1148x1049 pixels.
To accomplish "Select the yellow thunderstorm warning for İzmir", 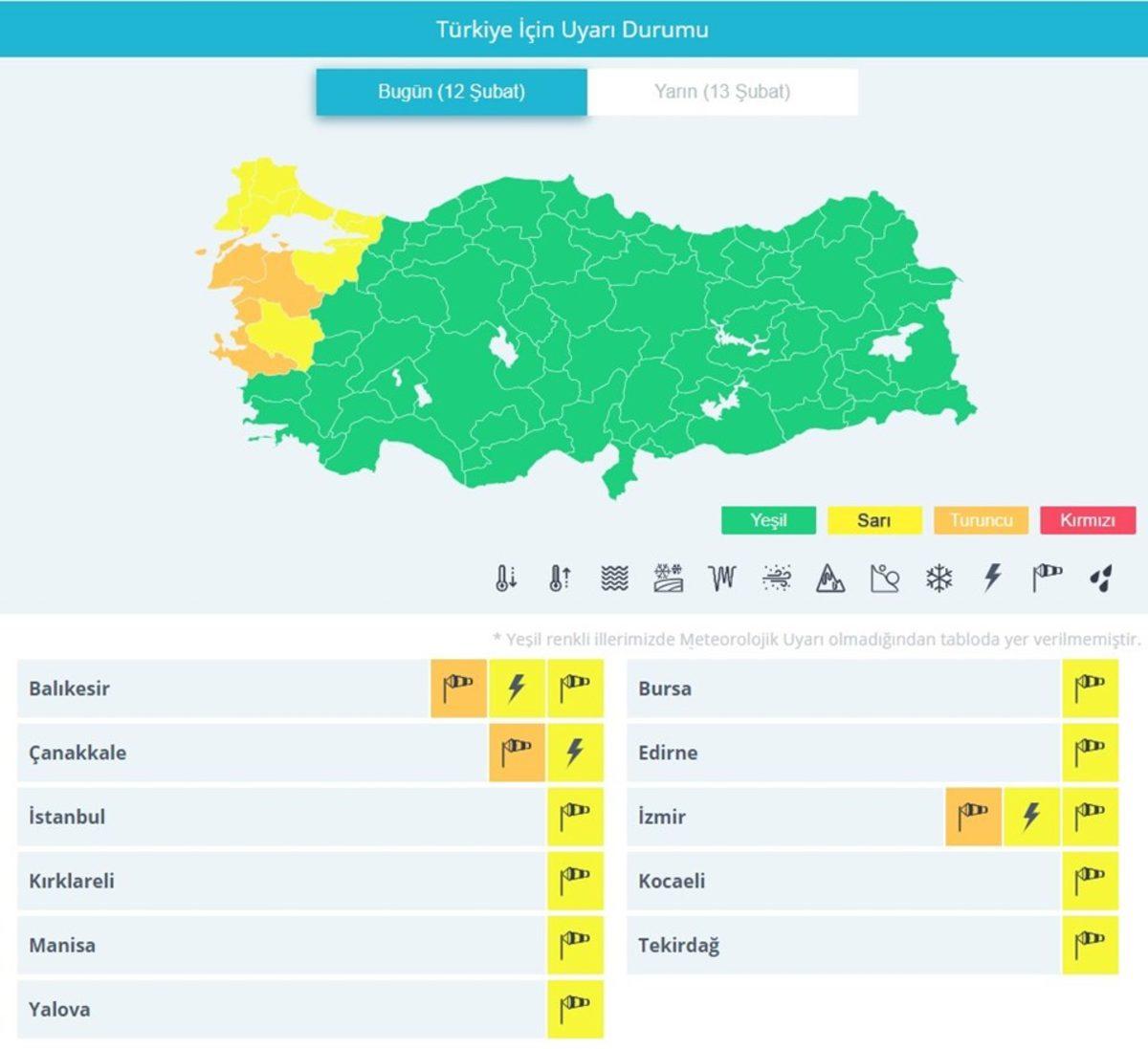I will [x=1030, y=816].
